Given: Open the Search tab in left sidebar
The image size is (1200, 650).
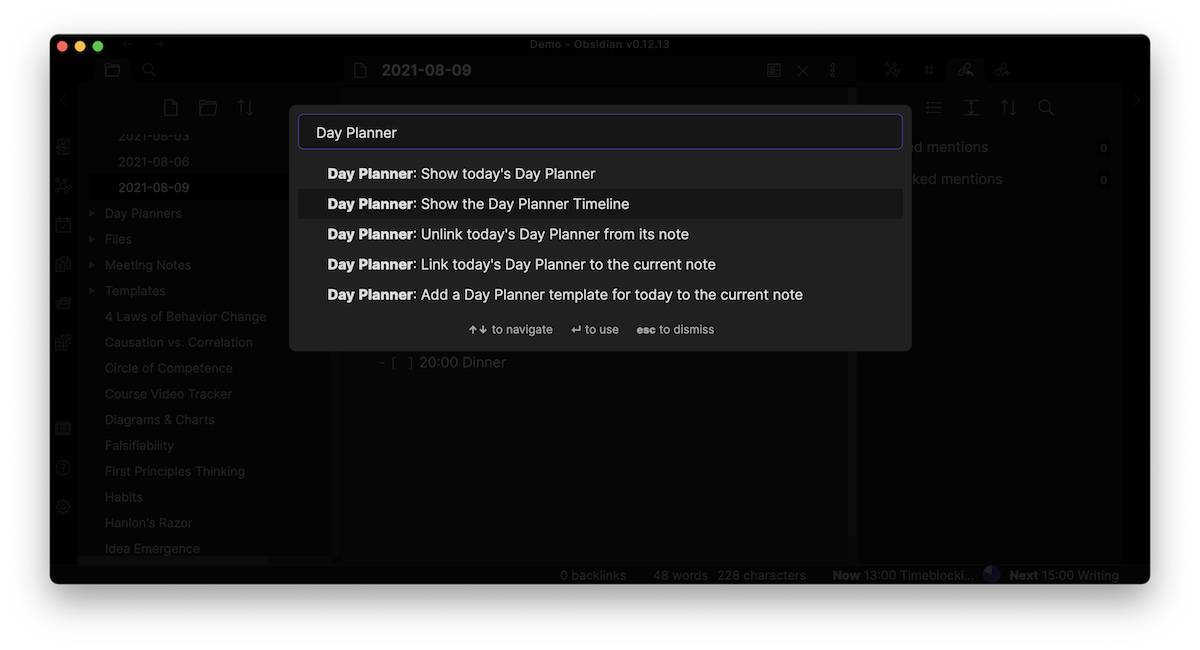Looking at the screenshot, I should click(x=149, y=70).
